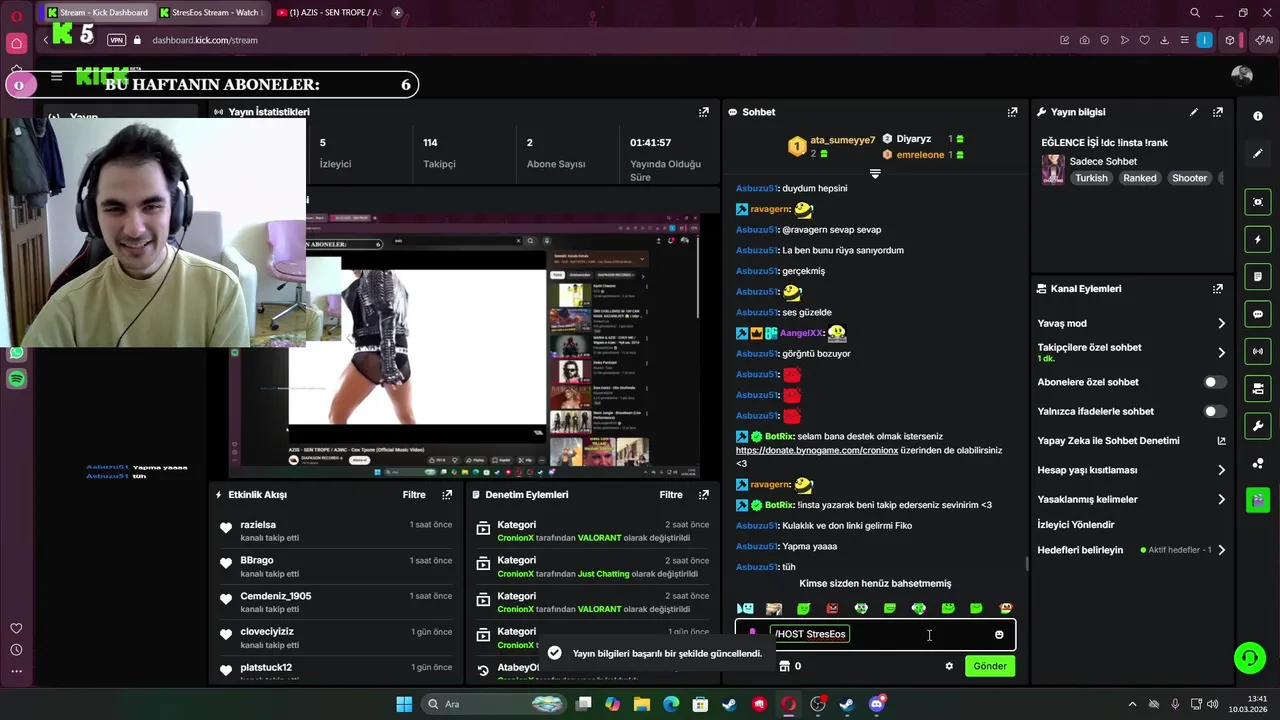Click the browser address bar URL
Screen dimensions: 1280x720
point(205,40)
